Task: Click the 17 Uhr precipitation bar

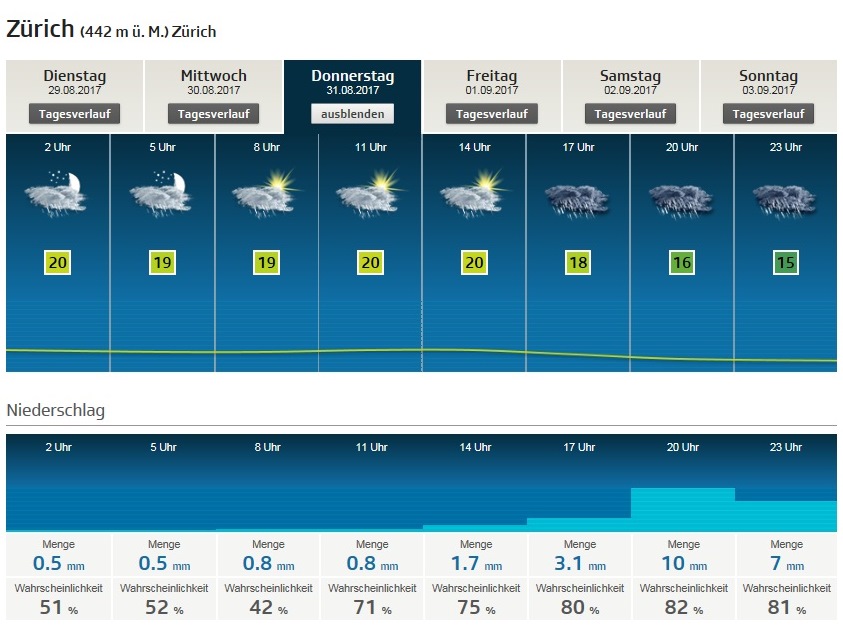Action: 579,525
